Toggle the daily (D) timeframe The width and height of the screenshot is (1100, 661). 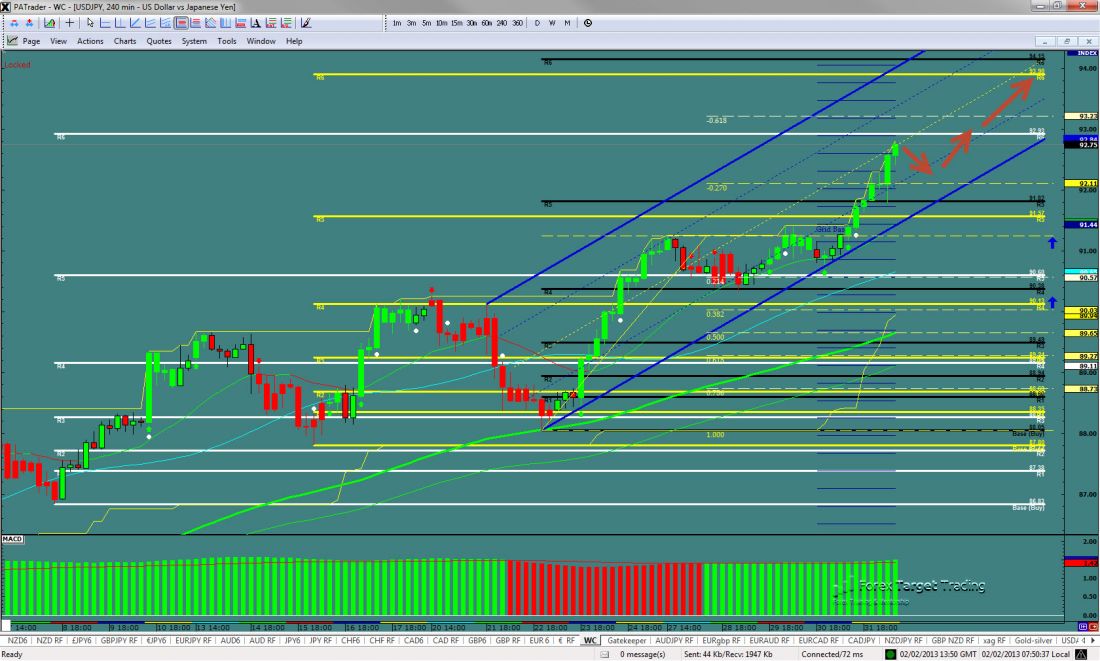point(537,22)
